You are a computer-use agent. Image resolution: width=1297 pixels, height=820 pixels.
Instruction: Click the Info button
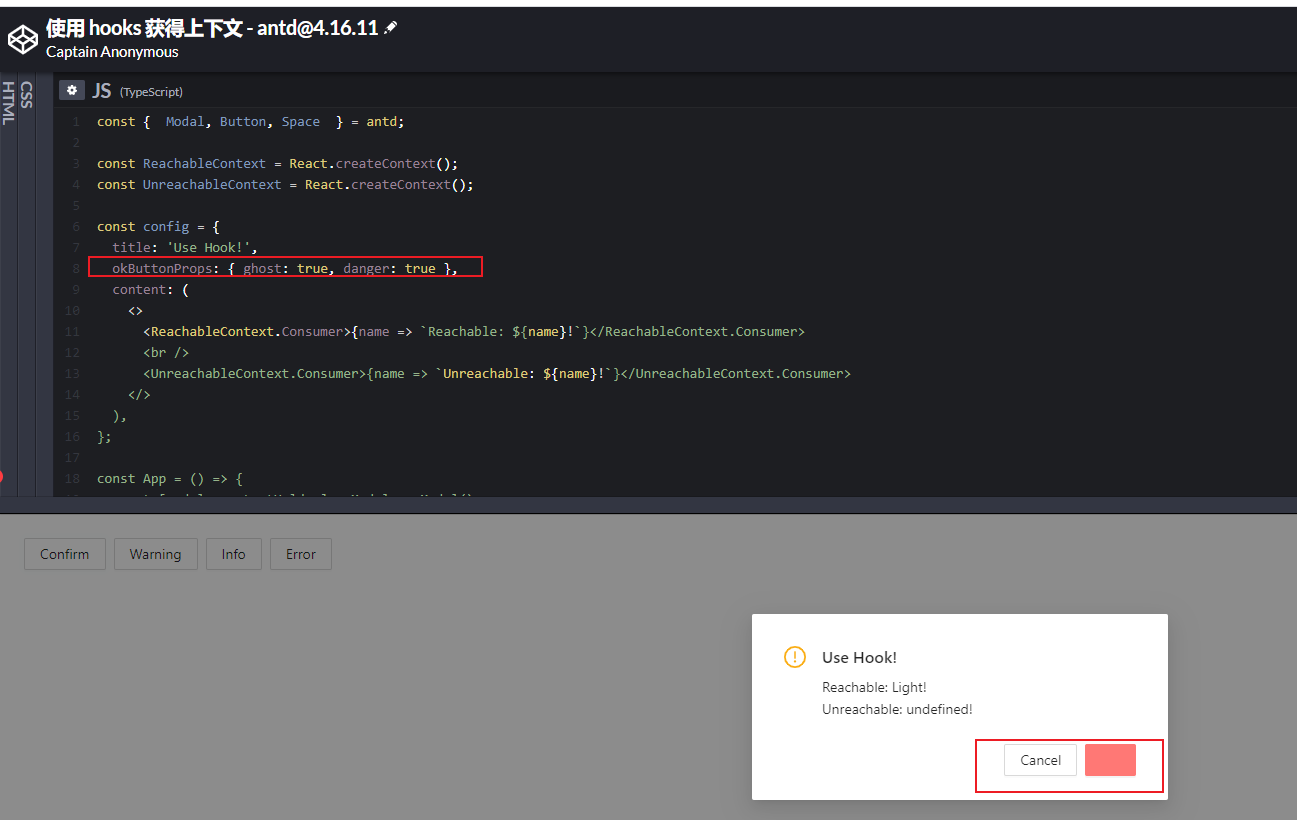(233, 553)
